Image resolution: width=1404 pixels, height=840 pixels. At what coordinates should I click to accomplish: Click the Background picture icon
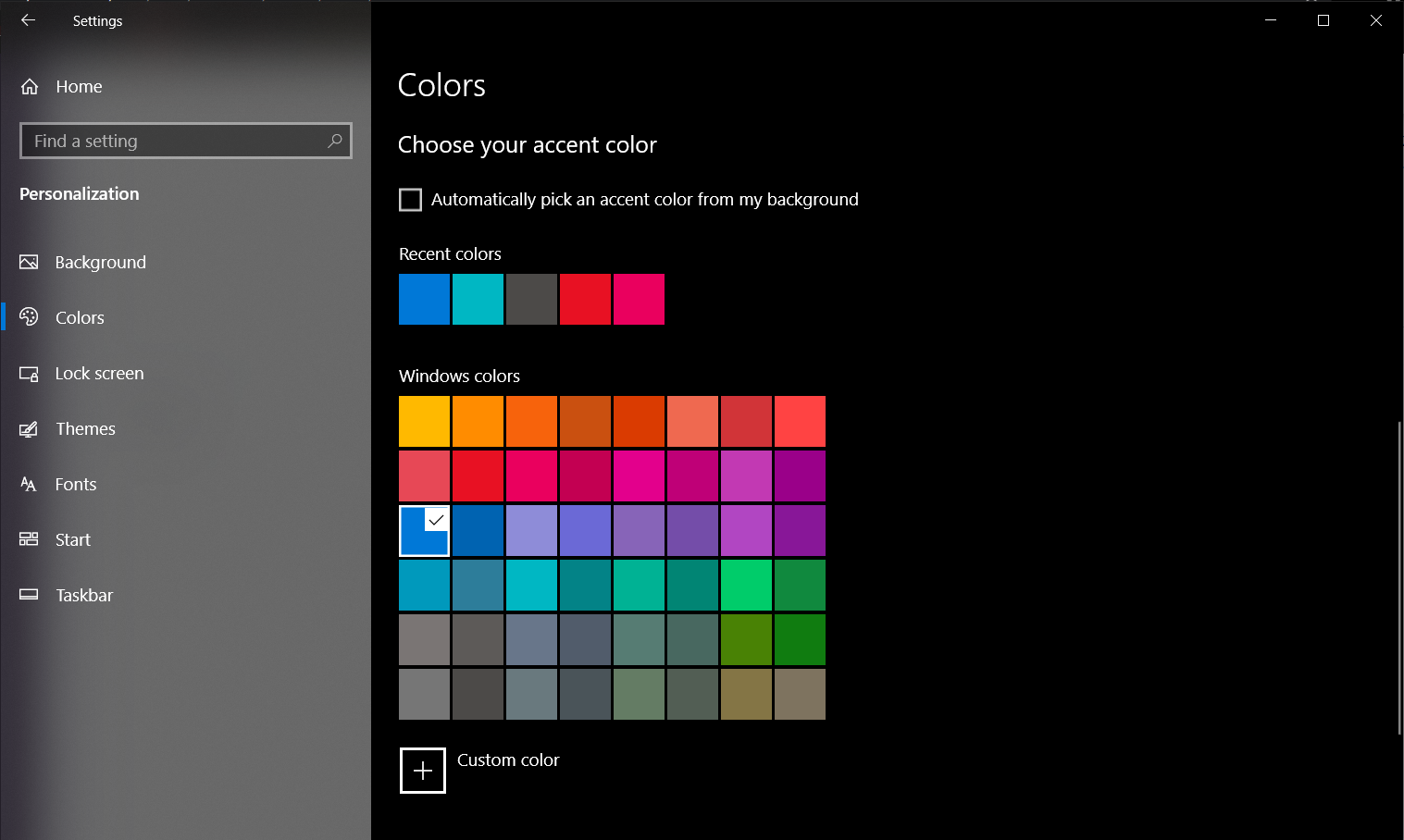29,262
